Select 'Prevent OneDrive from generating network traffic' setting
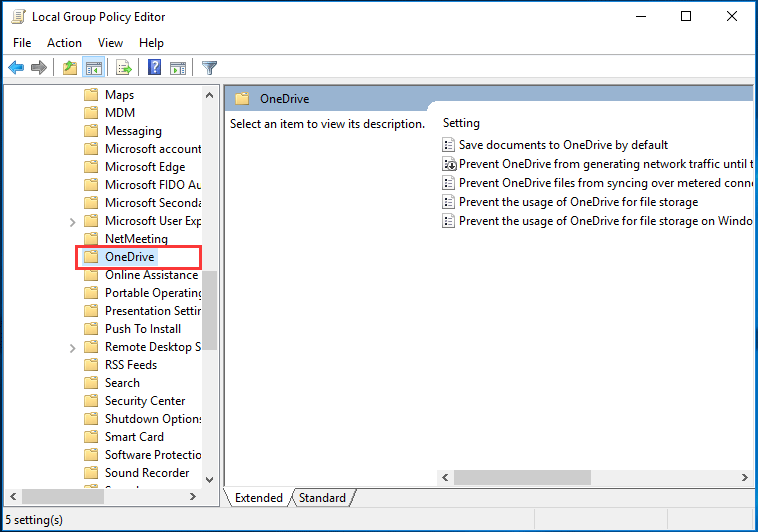 point(606,164)
